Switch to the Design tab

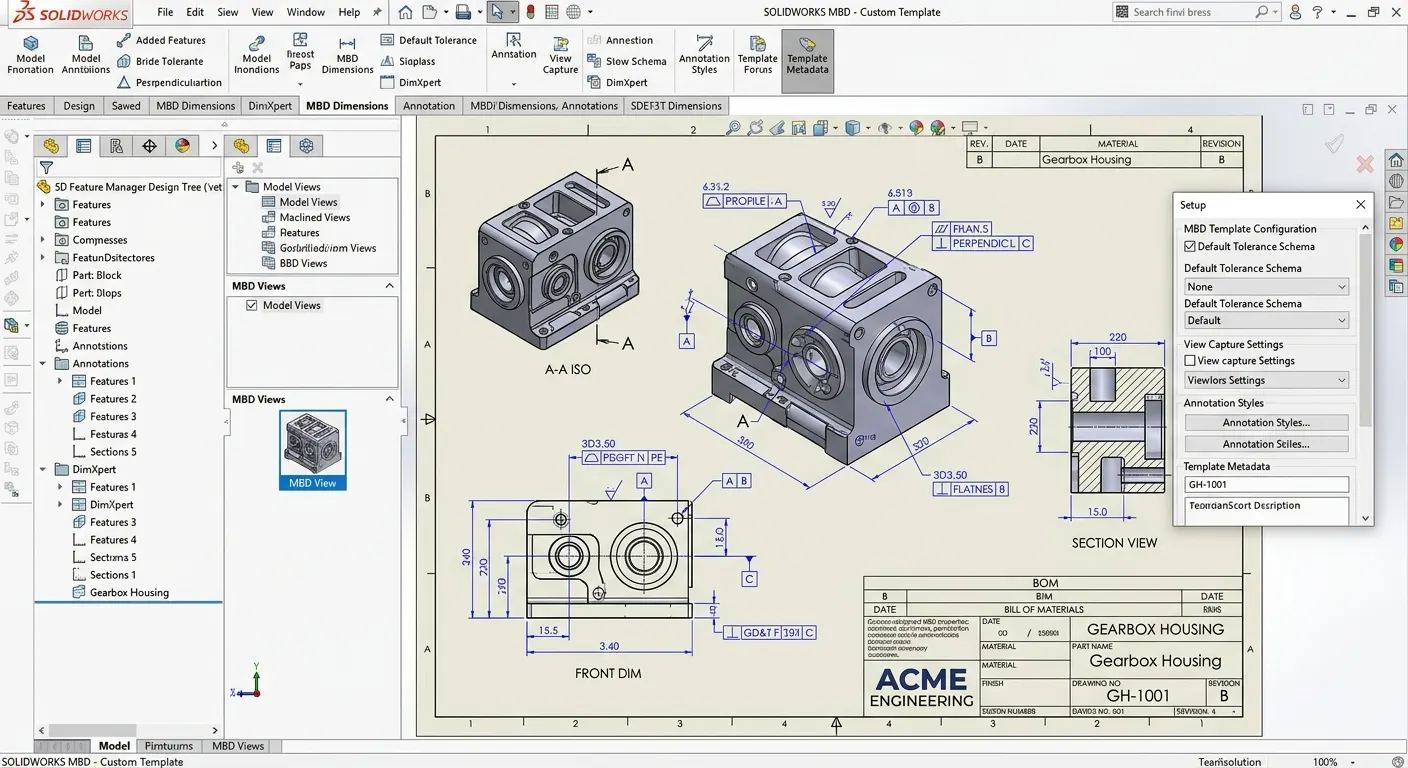coord(79,105)
